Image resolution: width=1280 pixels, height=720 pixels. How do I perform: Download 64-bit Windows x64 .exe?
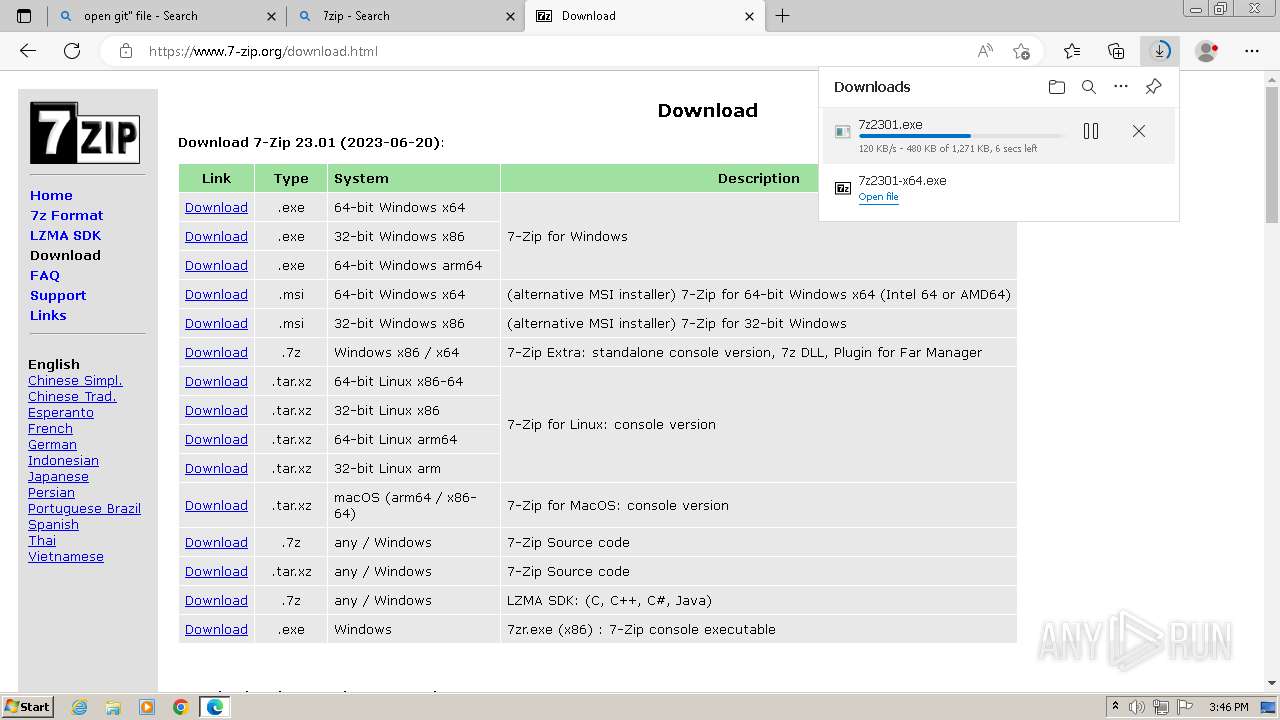point(216,207)
